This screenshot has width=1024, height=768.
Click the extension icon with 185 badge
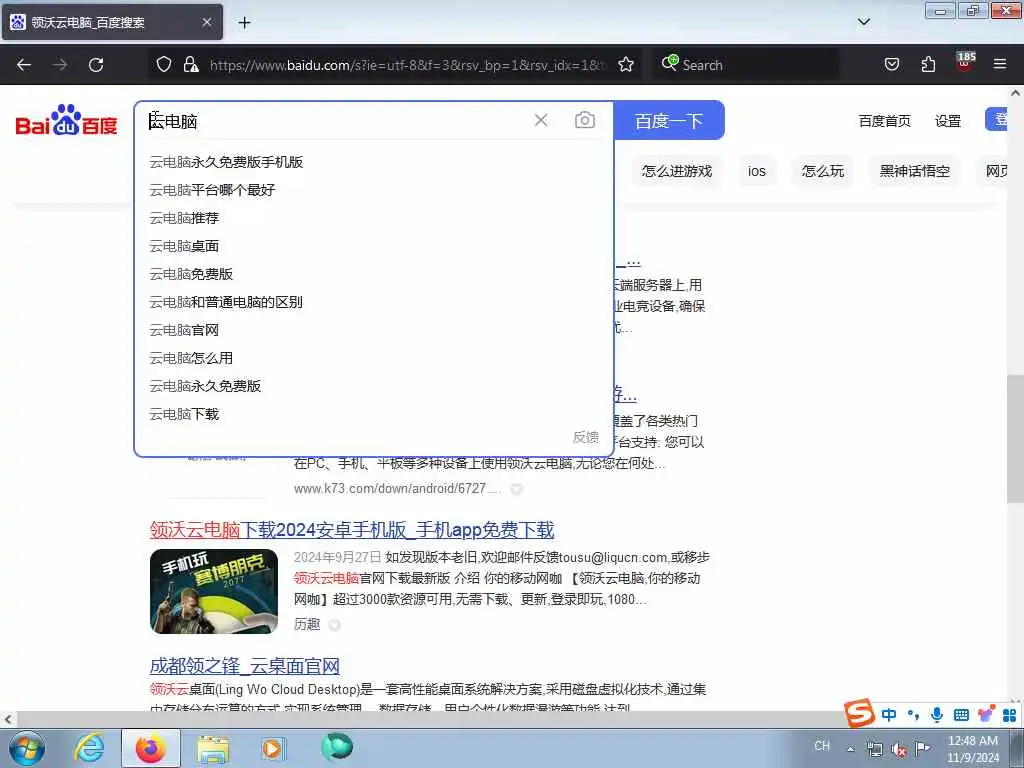(965, 62)
